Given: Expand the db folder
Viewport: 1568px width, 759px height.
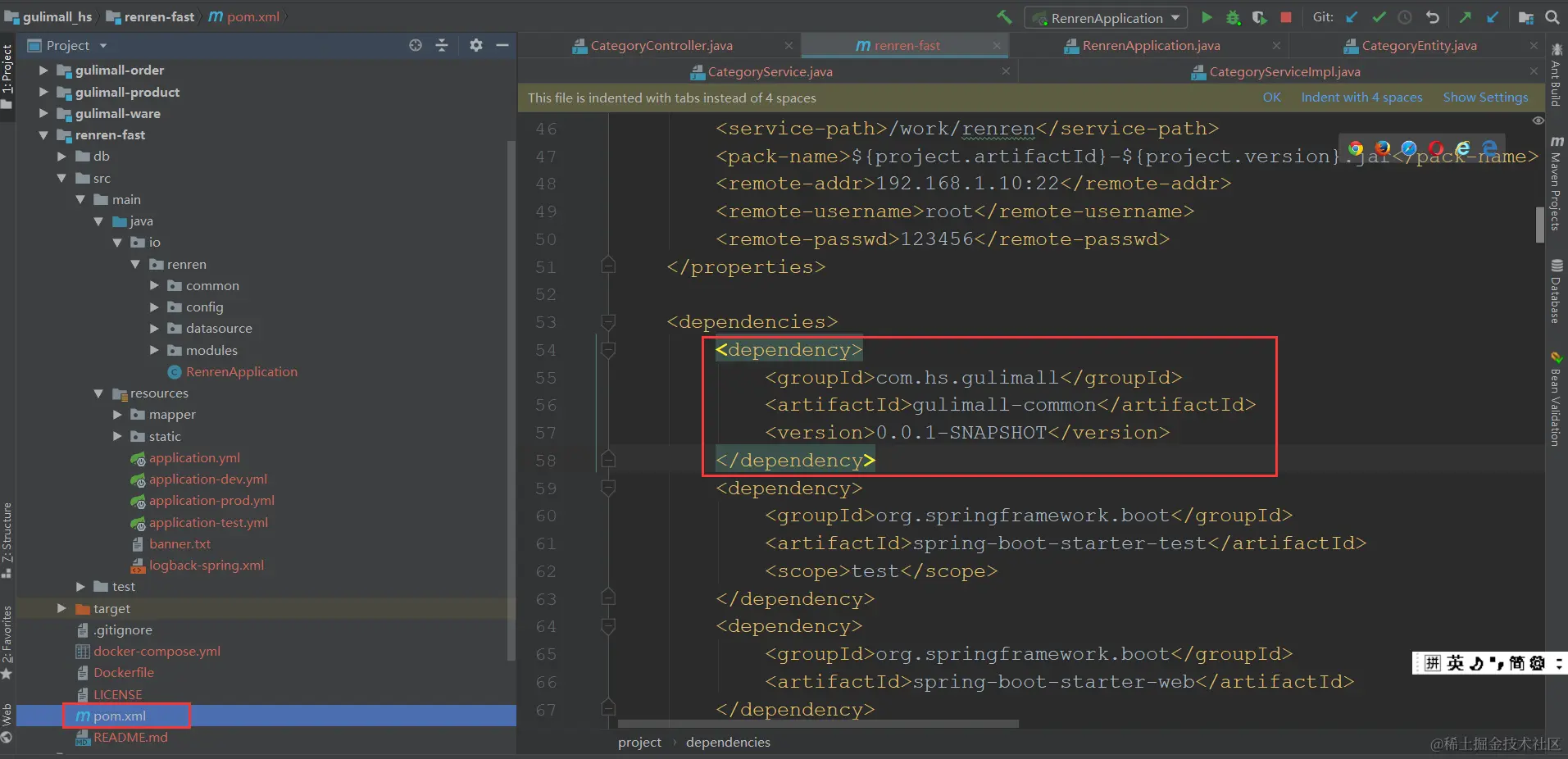Looking at the screenshot, I should click(61, 157).
